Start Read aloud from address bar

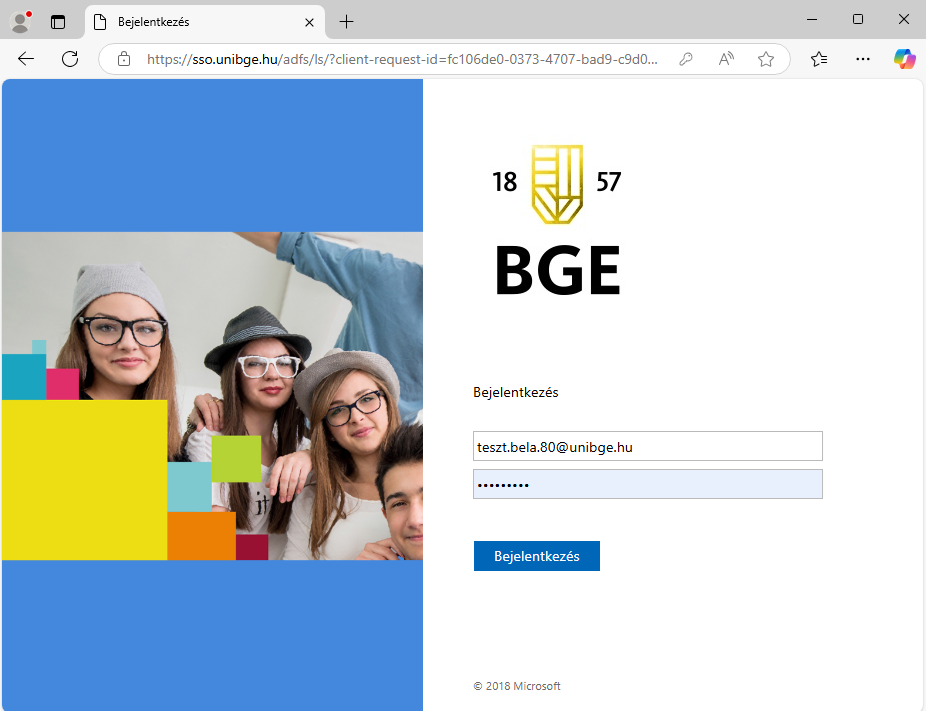tap(726, 59)
